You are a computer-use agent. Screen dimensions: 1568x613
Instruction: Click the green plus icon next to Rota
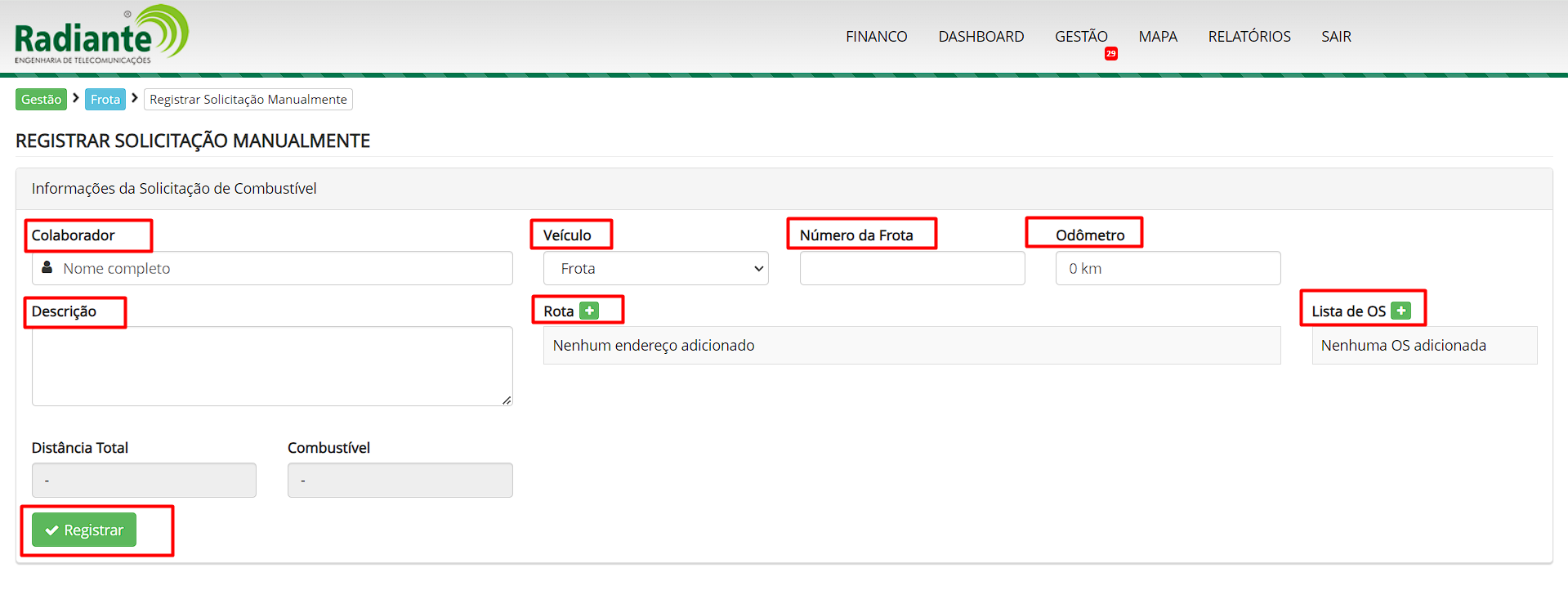pyautogui.click(x=588, y=311)
